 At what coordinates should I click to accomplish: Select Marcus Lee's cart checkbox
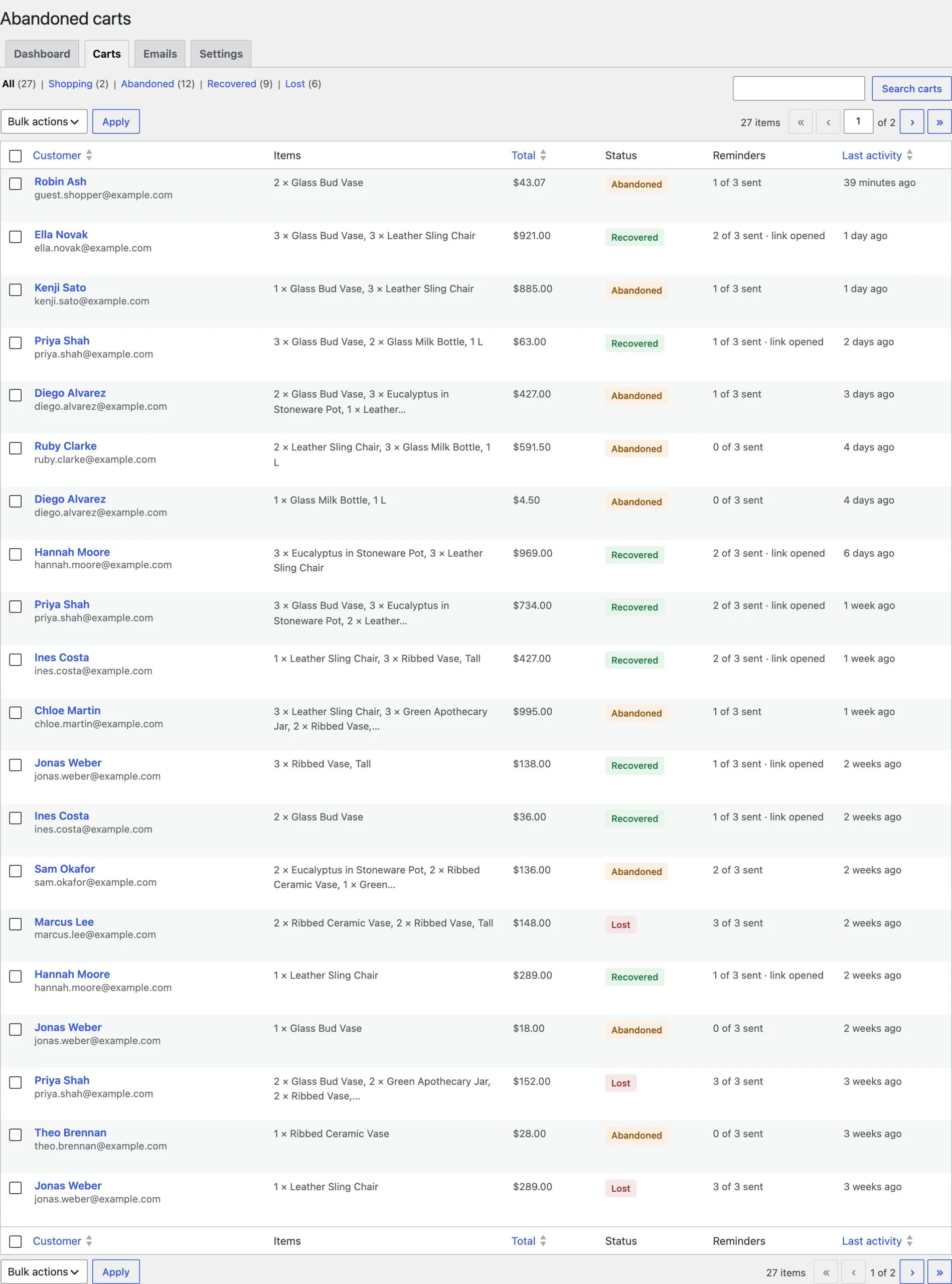tap(16, 924)
